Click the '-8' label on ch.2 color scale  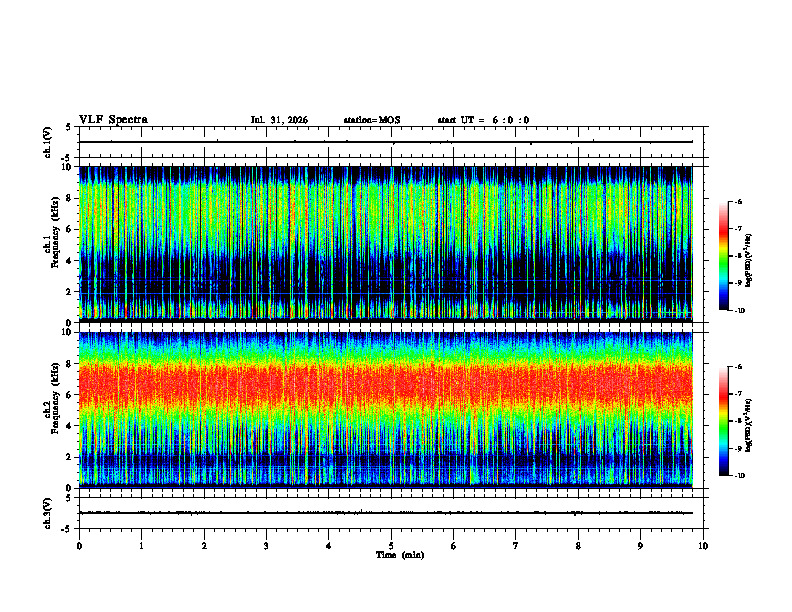(739, 421)
